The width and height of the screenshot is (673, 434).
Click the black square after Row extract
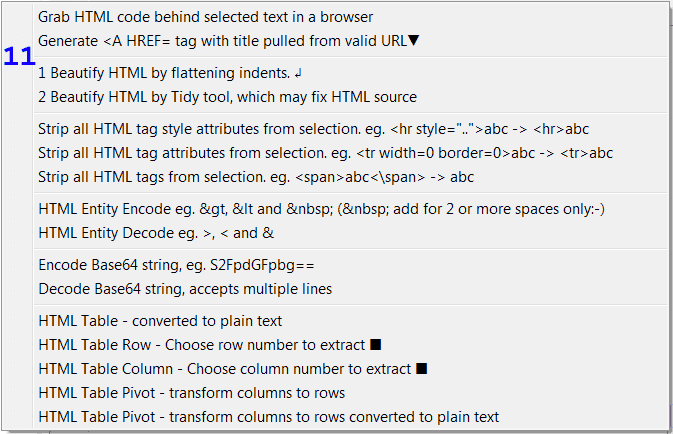point(375,345)
